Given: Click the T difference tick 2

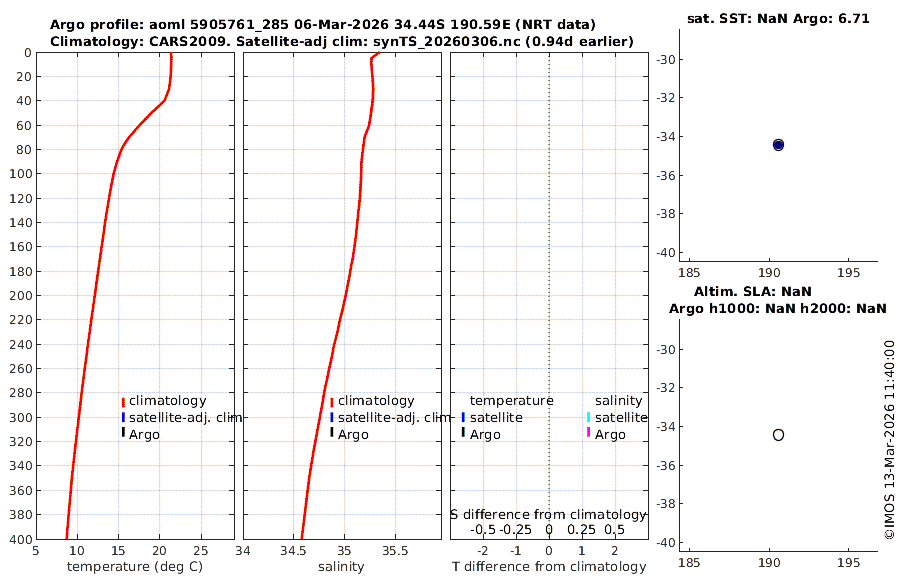Looking at the screenshot, I should tap(615, 551).
